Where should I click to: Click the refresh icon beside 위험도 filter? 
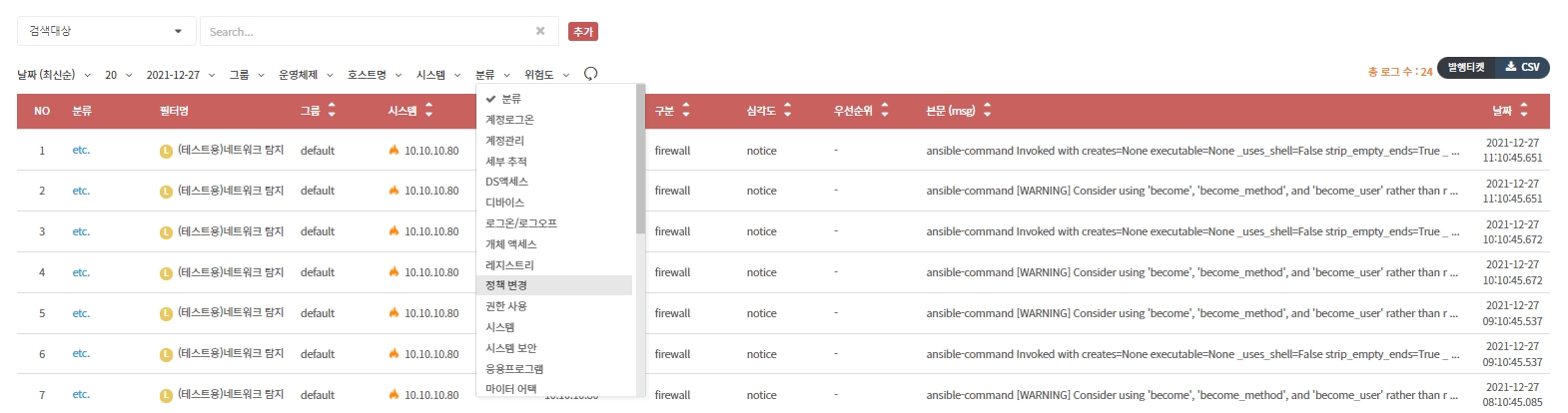click(590, 74)
